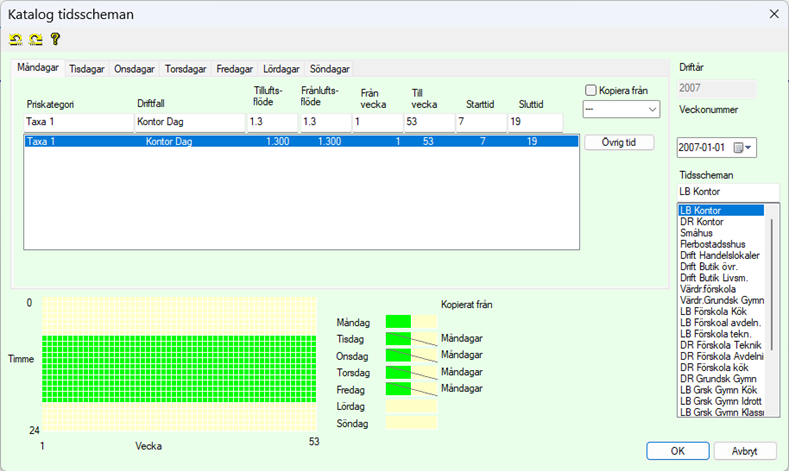This screenshot has width=789, height=471.
Task: Enable the Kopiera från checkbox
Action: pos(591,90)
